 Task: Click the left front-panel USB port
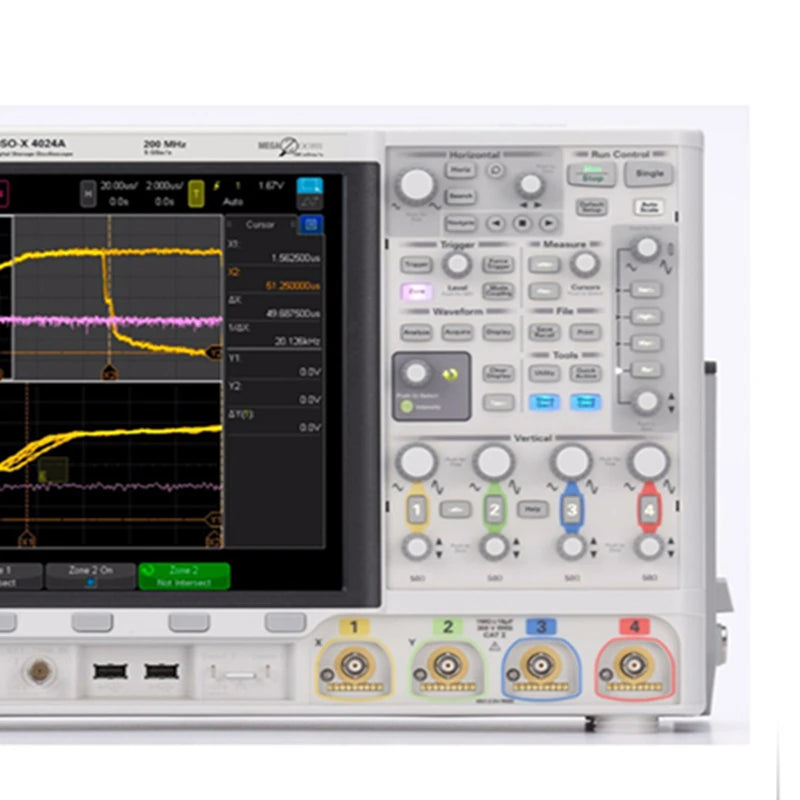tap(110, 671)
